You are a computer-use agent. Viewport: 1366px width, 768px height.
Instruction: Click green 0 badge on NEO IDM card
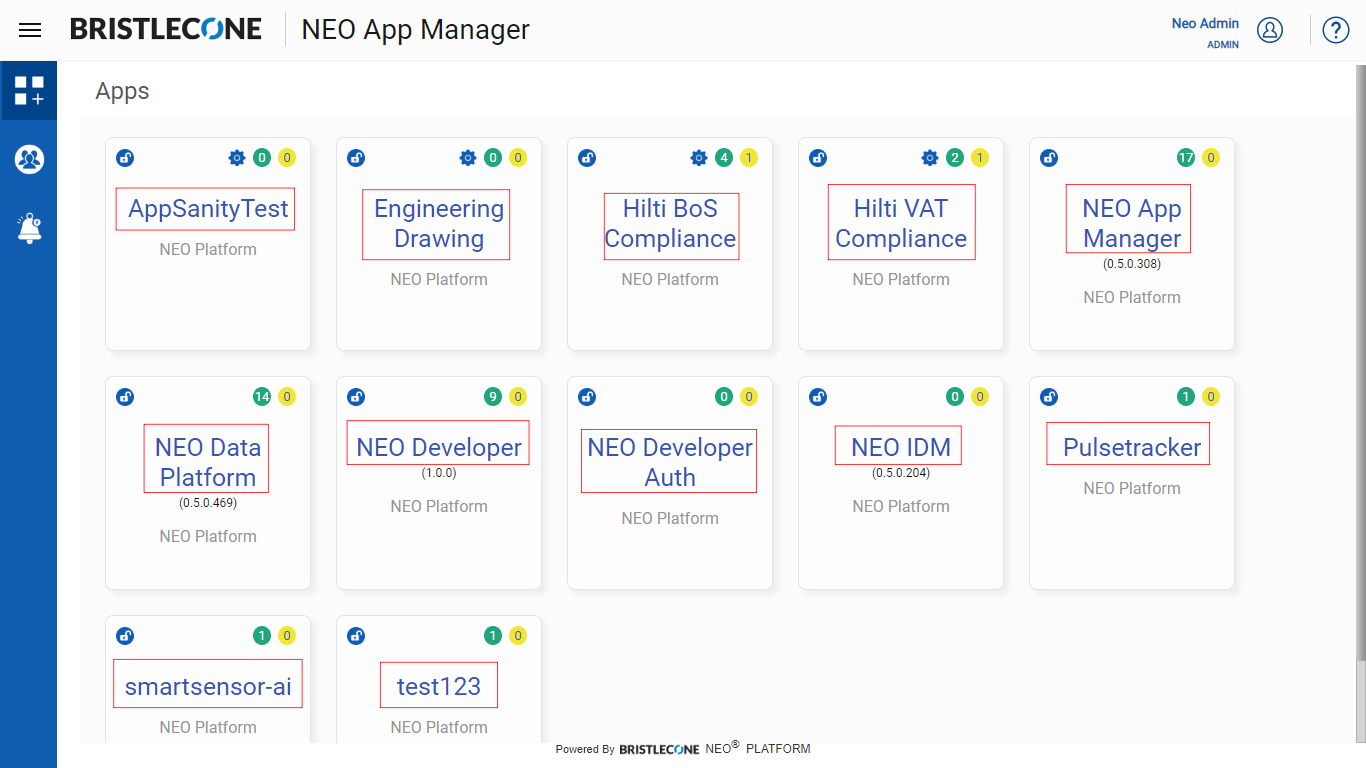(955, 397)
